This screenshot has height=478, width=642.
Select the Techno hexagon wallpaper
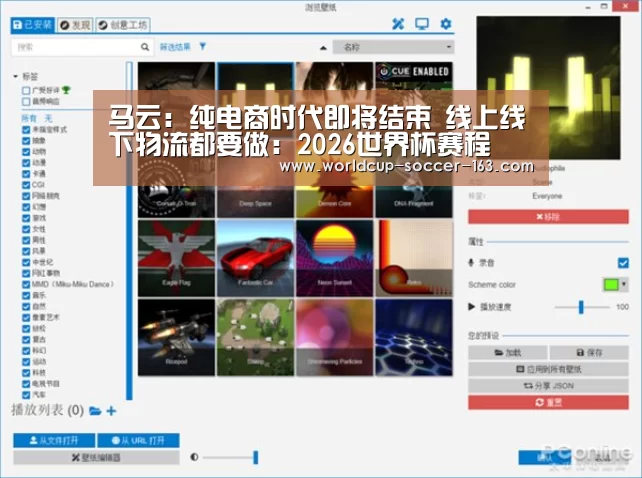pyautogui.click(x=414, y=337)
